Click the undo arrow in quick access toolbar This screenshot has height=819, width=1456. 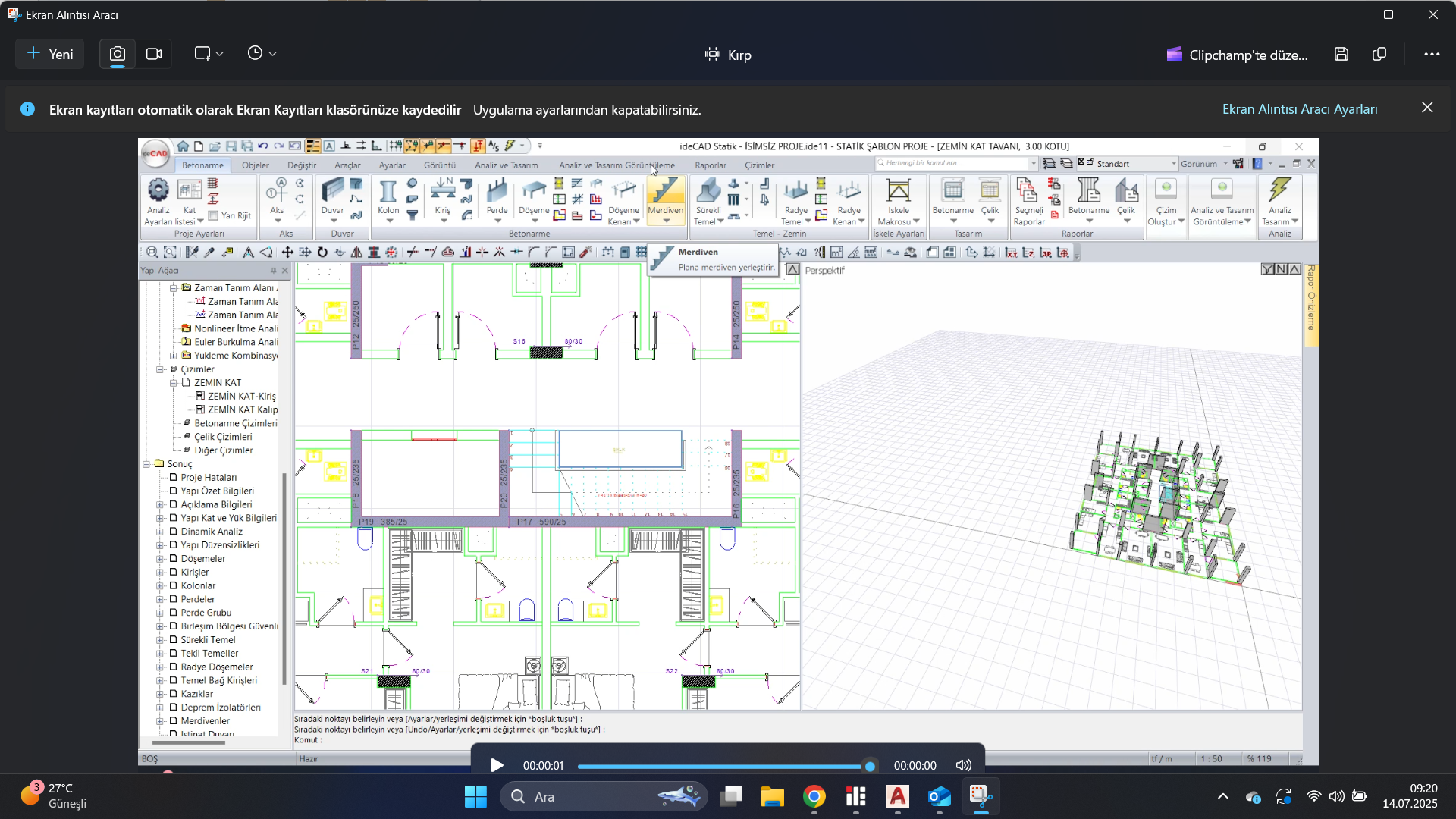pyautogui.click(x=262, y=146)
